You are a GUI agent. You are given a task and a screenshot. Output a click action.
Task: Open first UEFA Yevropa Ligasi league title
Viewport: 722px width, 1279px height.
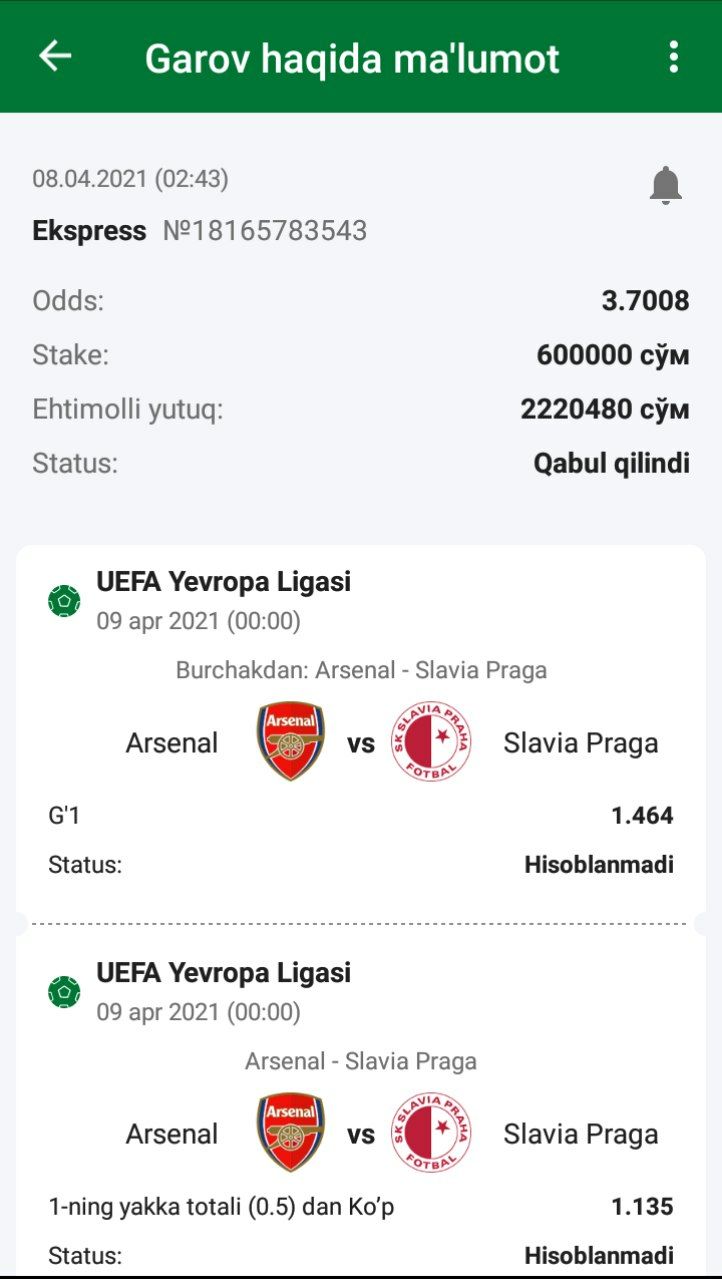[224, 581]
